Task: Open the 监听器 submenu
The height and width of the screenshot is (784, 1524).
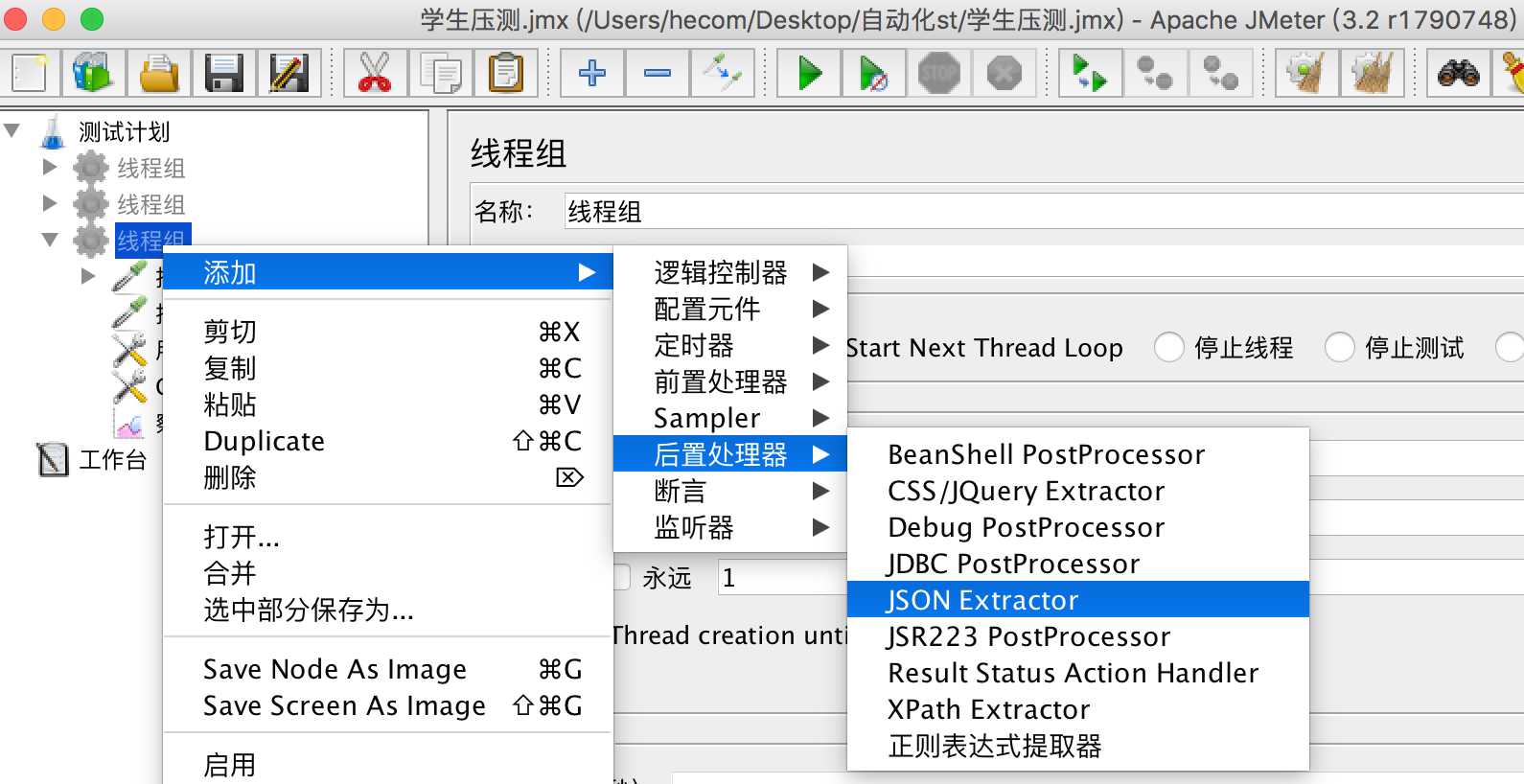Action: click(730, 527)
